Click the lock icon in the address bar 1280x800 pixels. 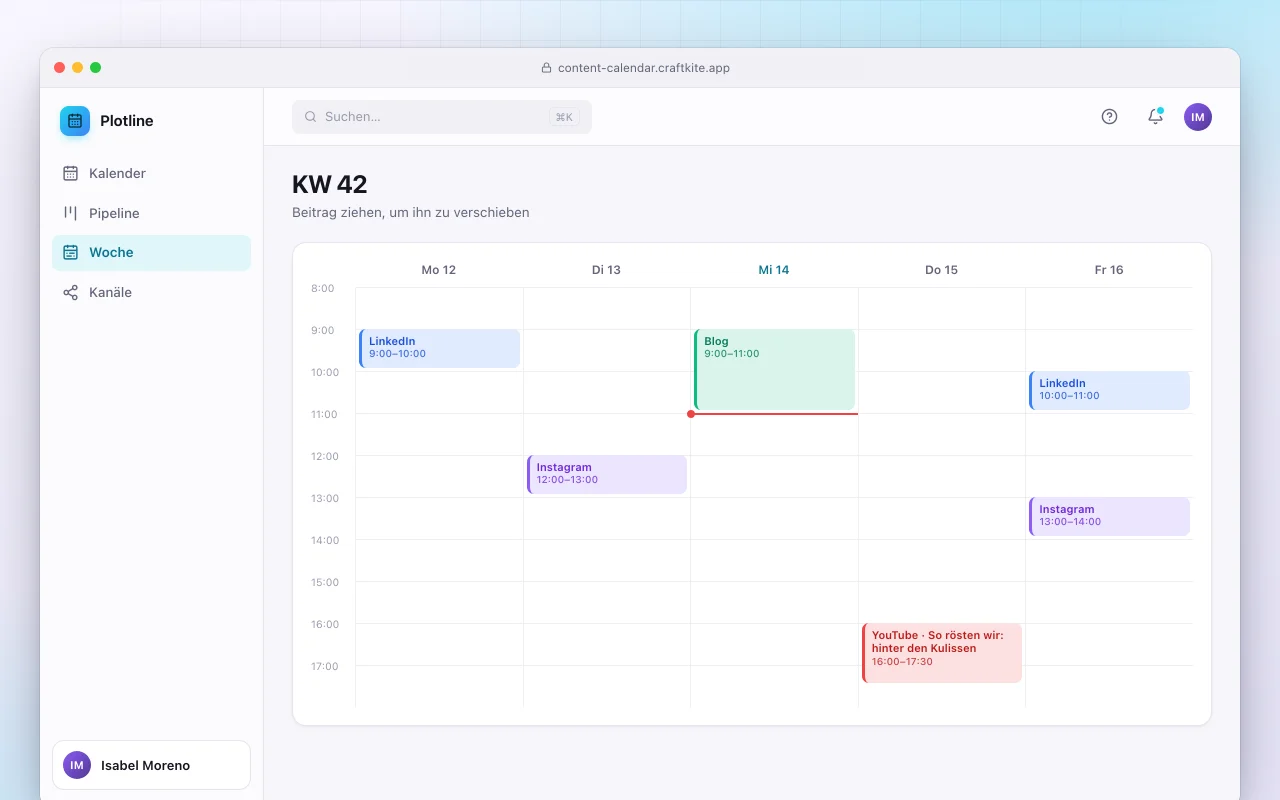pos(546,68)
